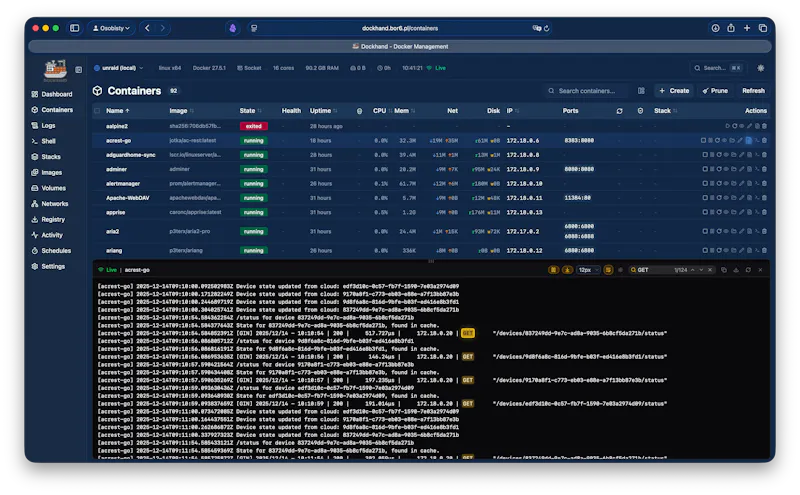The image size is (800, 495).
Task: Open a new browser tab with plus
Action: [x=747, y=29]
